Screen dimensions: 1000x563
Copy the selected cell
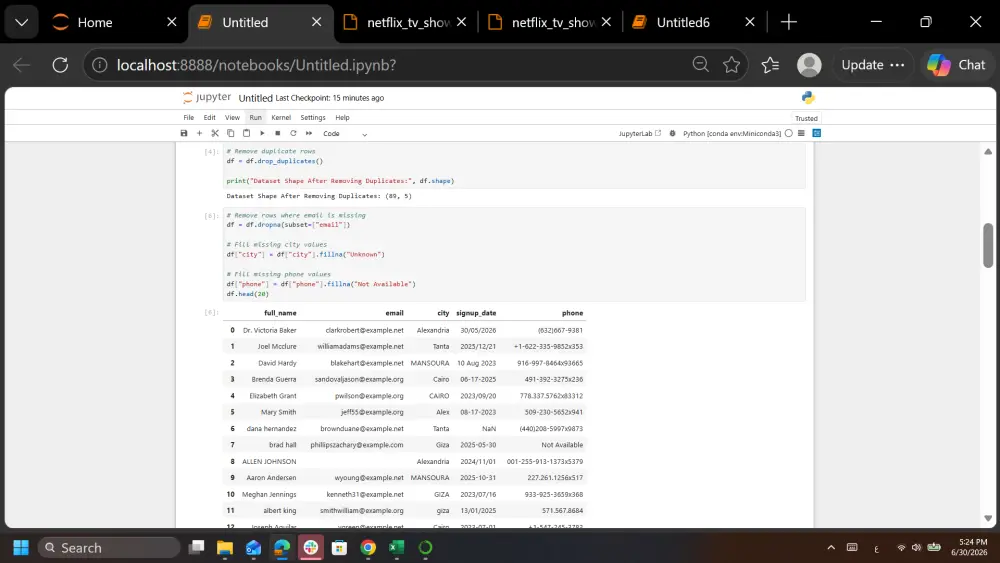230,133
